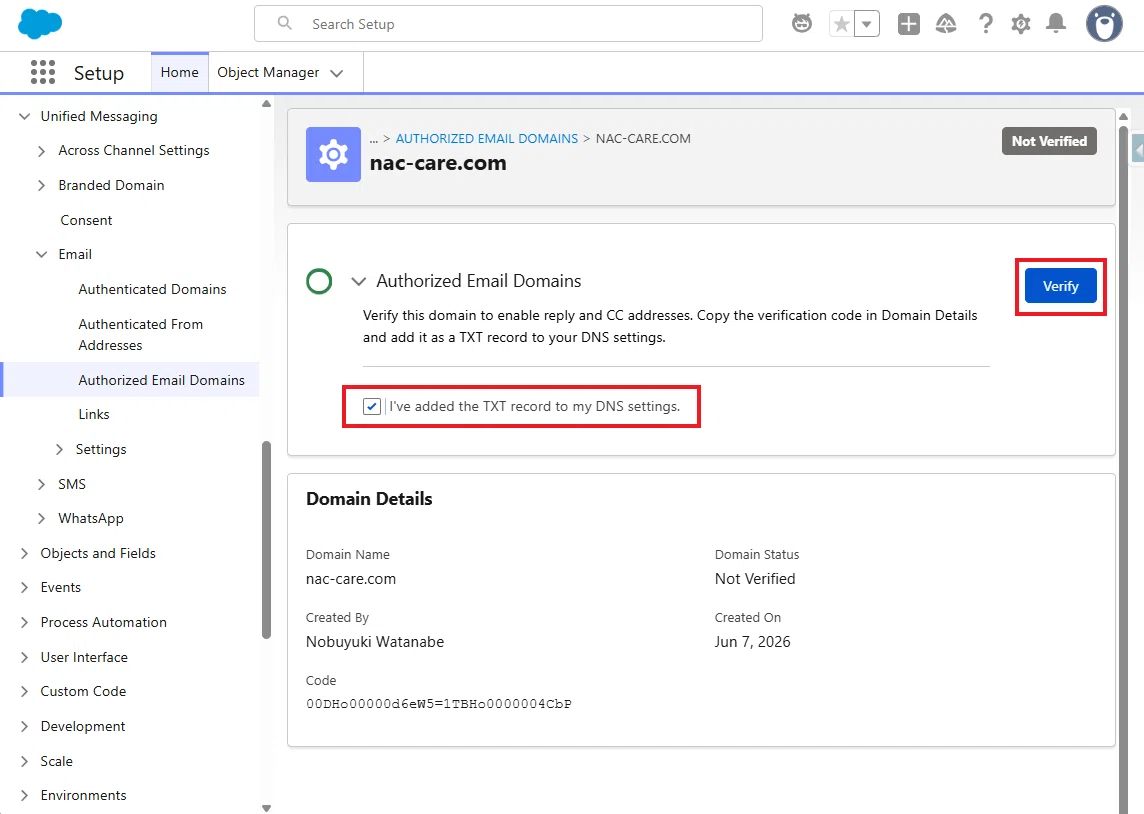Uncheck I've added the TXT record checkbox

(x=372, y=406)
